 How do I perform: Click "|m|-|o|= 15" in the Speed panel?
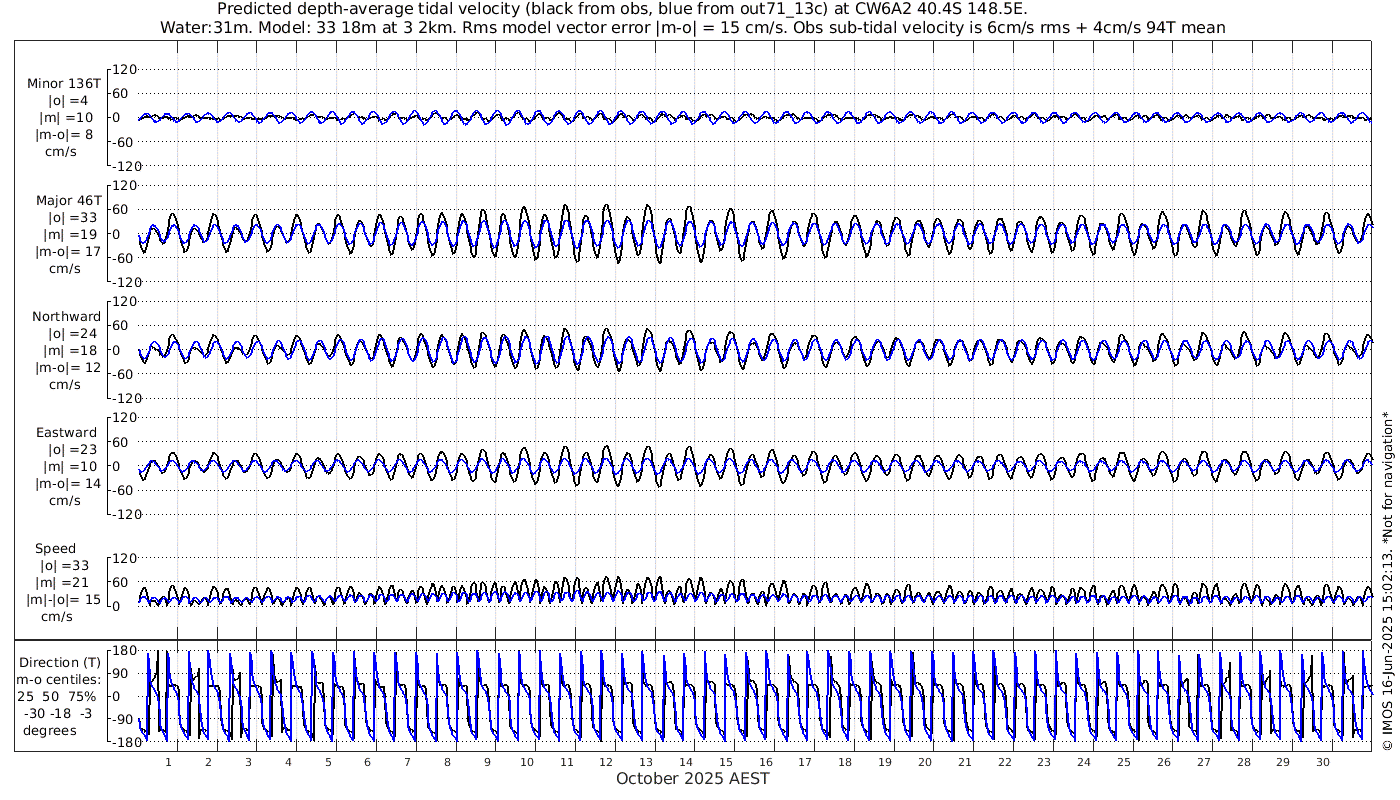65,600
